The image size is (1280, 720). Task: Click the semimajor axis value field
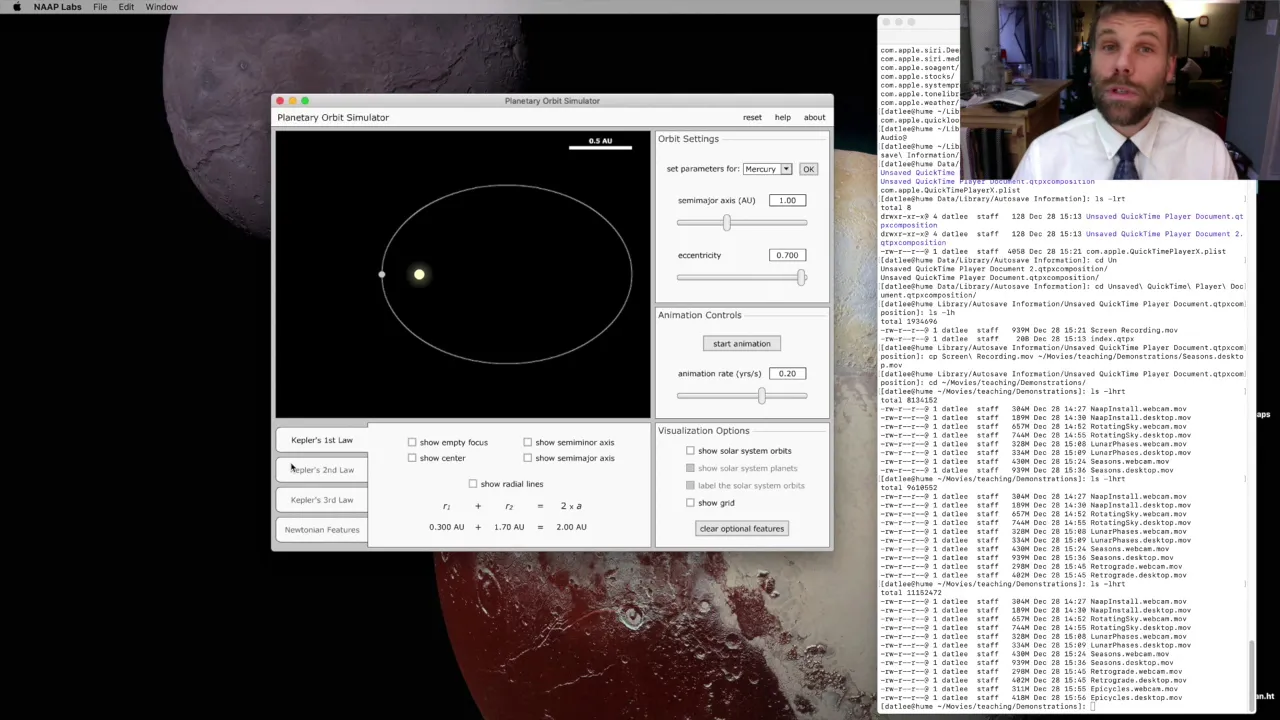point(787,200)
